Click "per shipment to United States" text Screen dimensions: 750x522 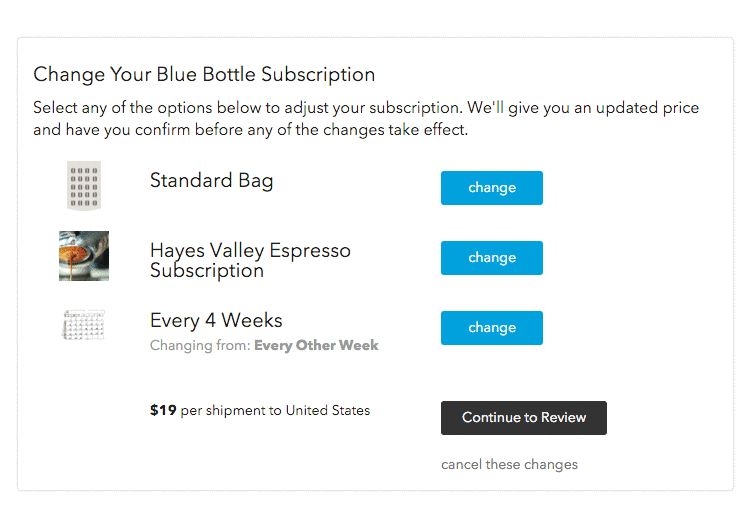click(x=275, y=410)
